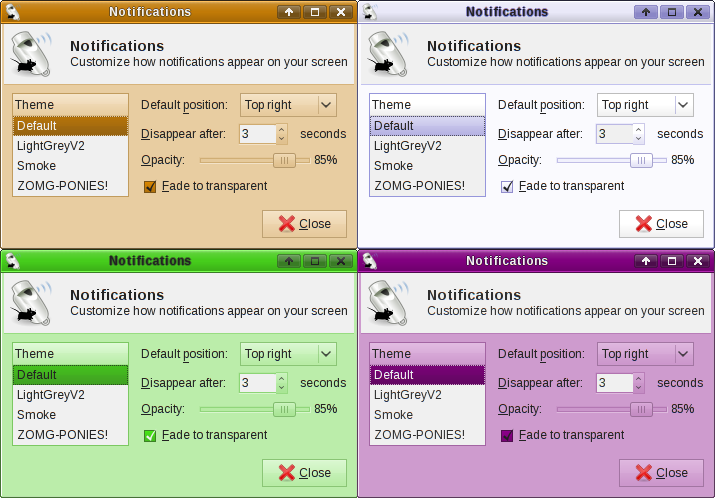
Task: Click the window menu icon in the purple title bar
Action: 370,261
